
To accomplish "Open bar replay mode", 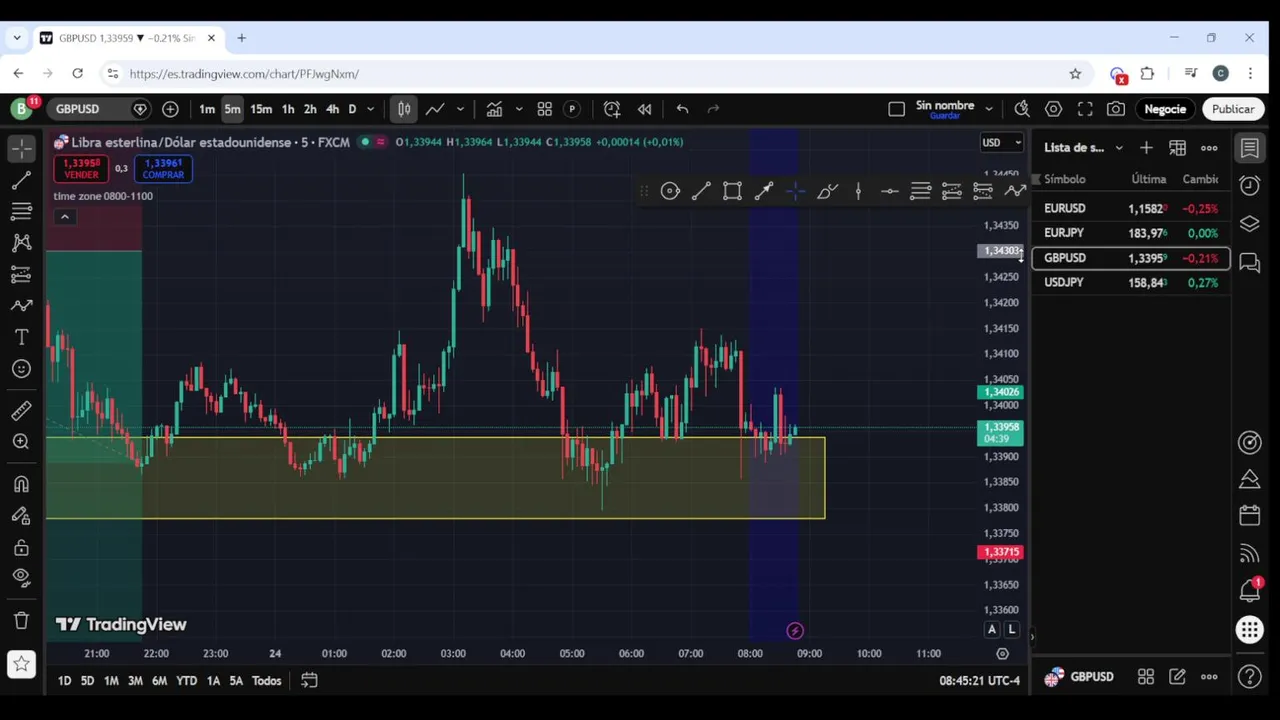I will pos(645,109).
